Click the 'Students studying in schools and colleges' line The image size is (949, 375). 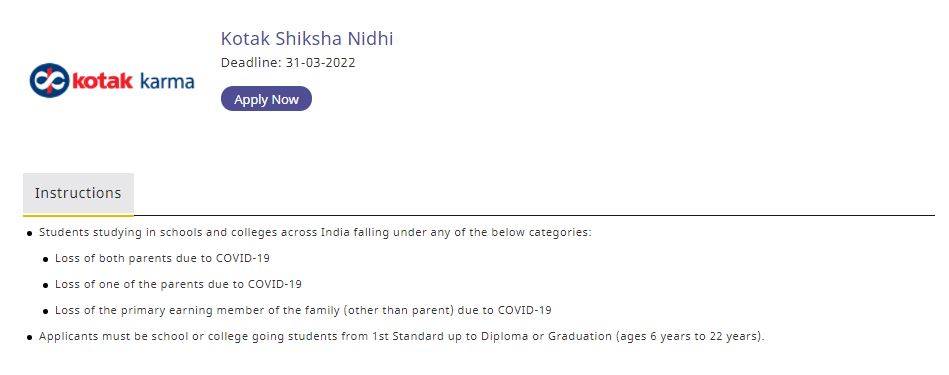click(x=315, y=232)
